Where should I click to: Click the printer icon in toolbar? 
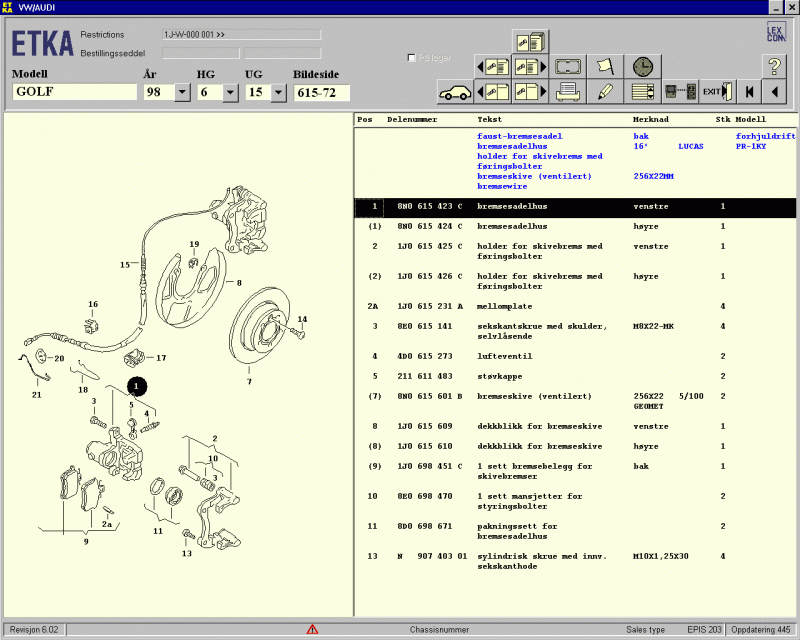pos(569,92)
